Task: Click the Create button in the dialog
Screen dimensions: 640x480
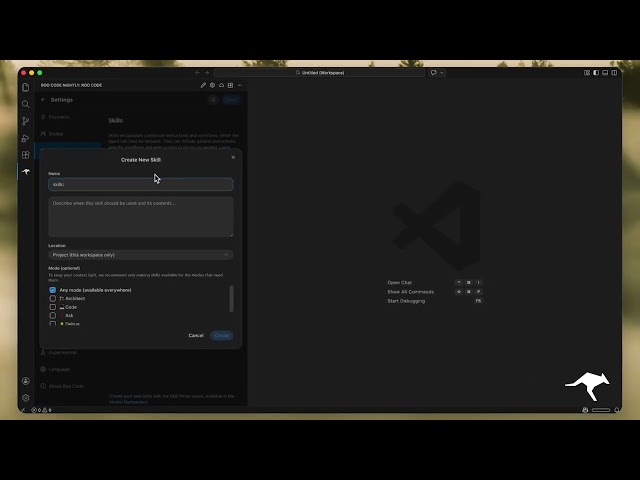Action: 222,335
